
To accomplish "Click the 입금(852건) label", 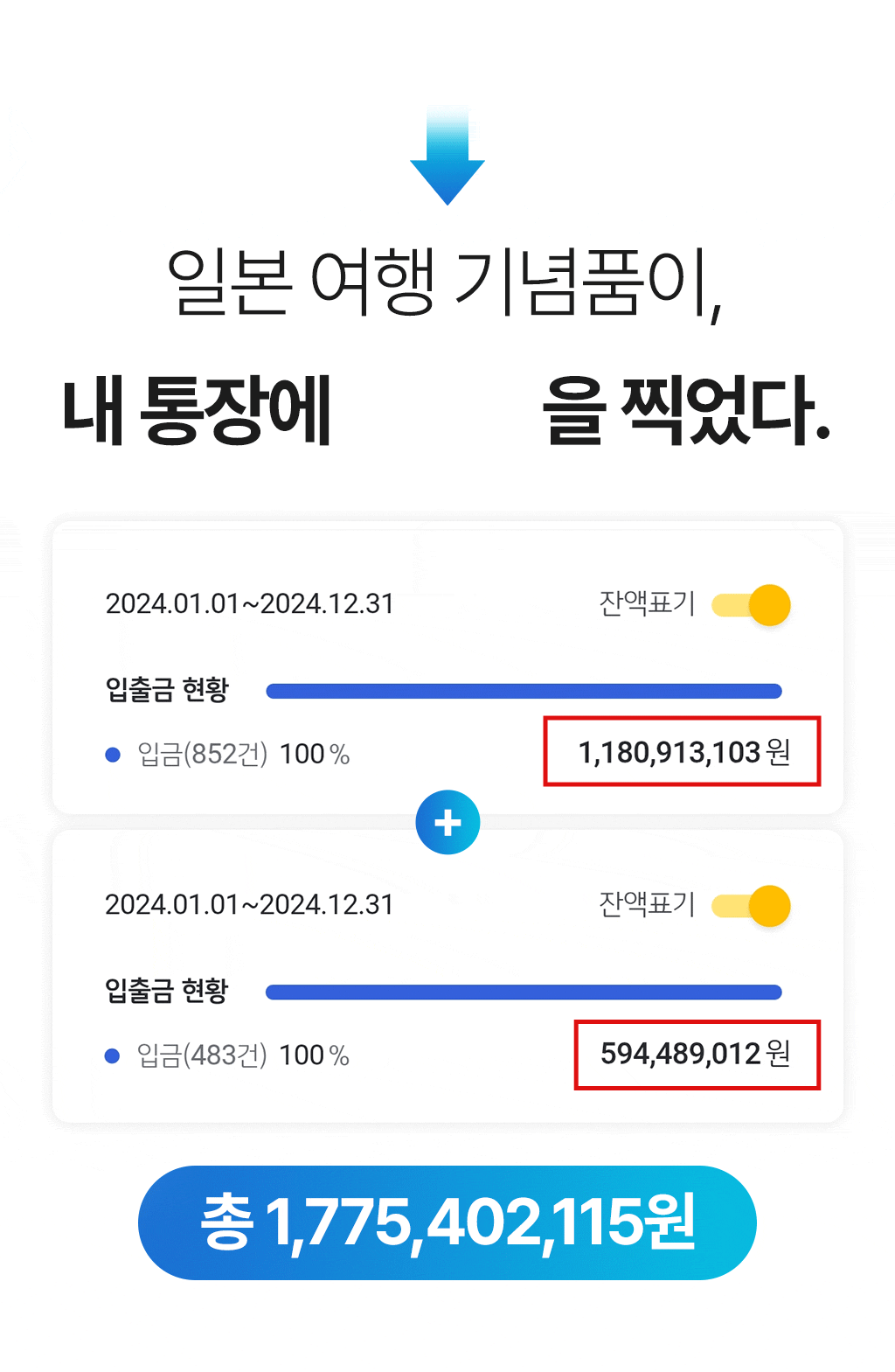I will (203, 755).
